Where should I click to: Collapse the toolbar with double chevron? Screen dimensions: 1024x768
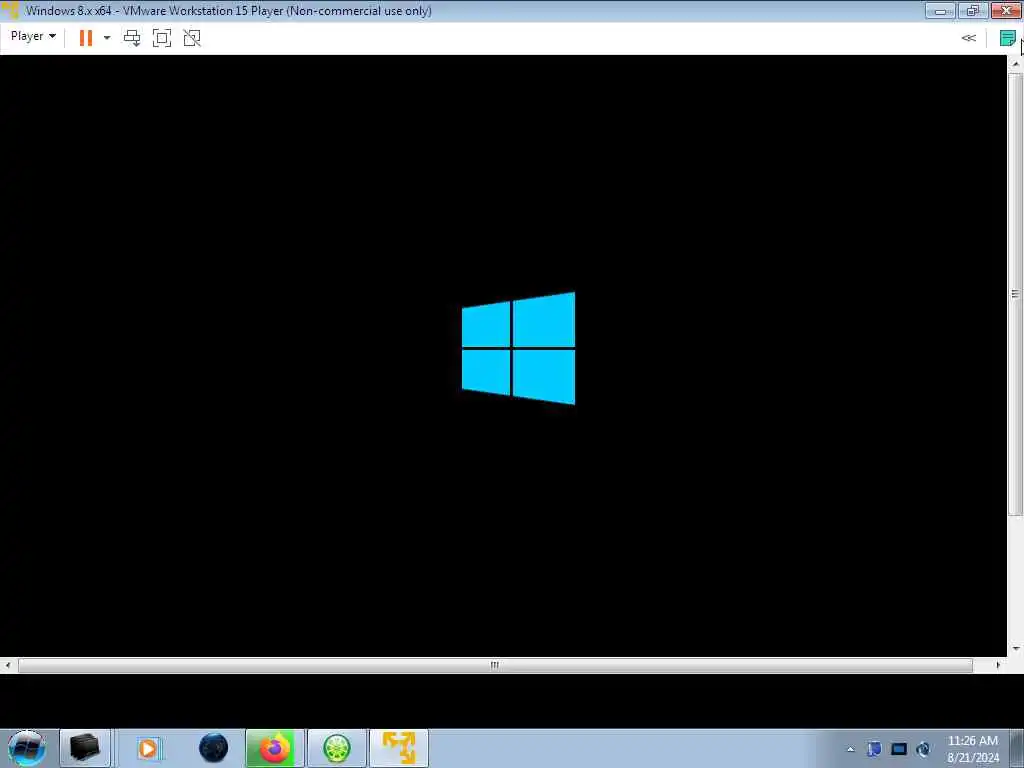coord(968,38)
